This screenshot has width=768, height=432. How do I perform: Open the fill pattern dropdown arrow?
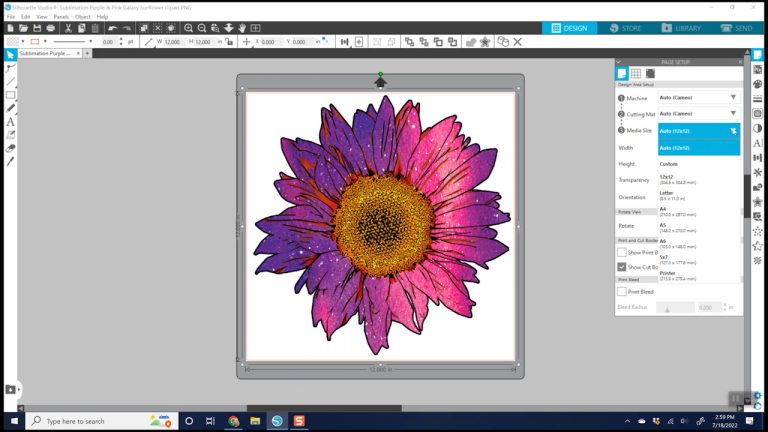tap(23, 42)
